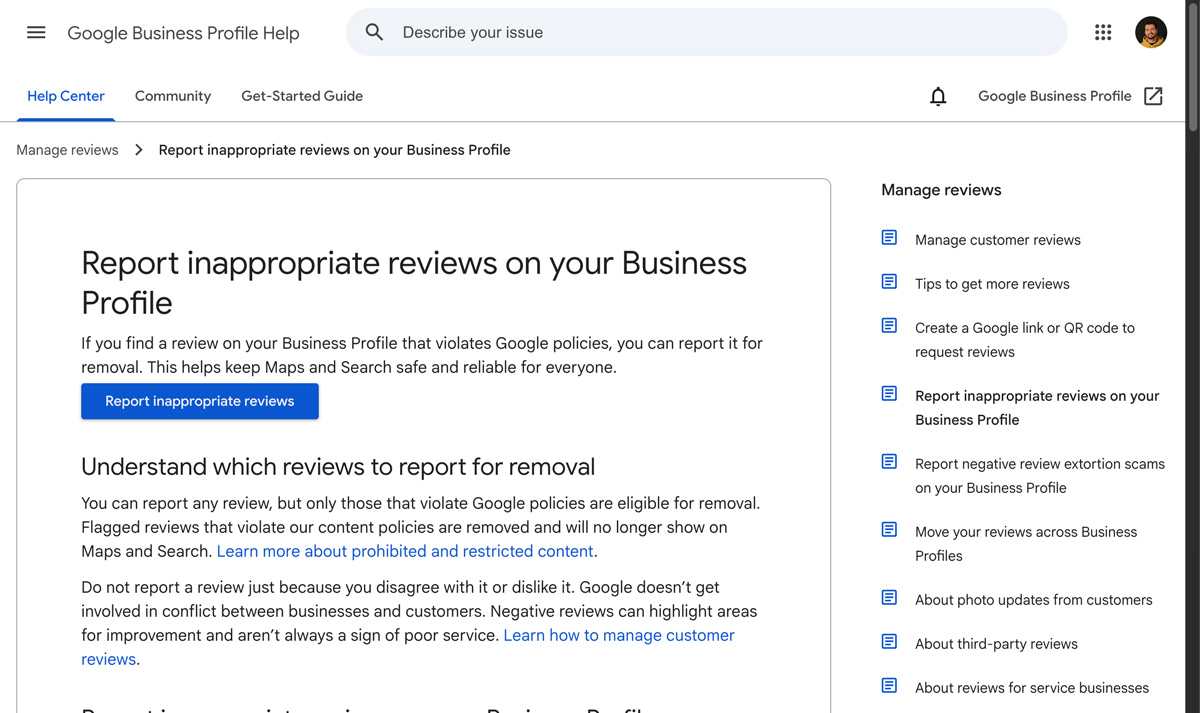Click article icon beside Create a Google link or QR code
Image resolution: width=1200 pixels, height=713 pixels.
[x=889, y=326]
